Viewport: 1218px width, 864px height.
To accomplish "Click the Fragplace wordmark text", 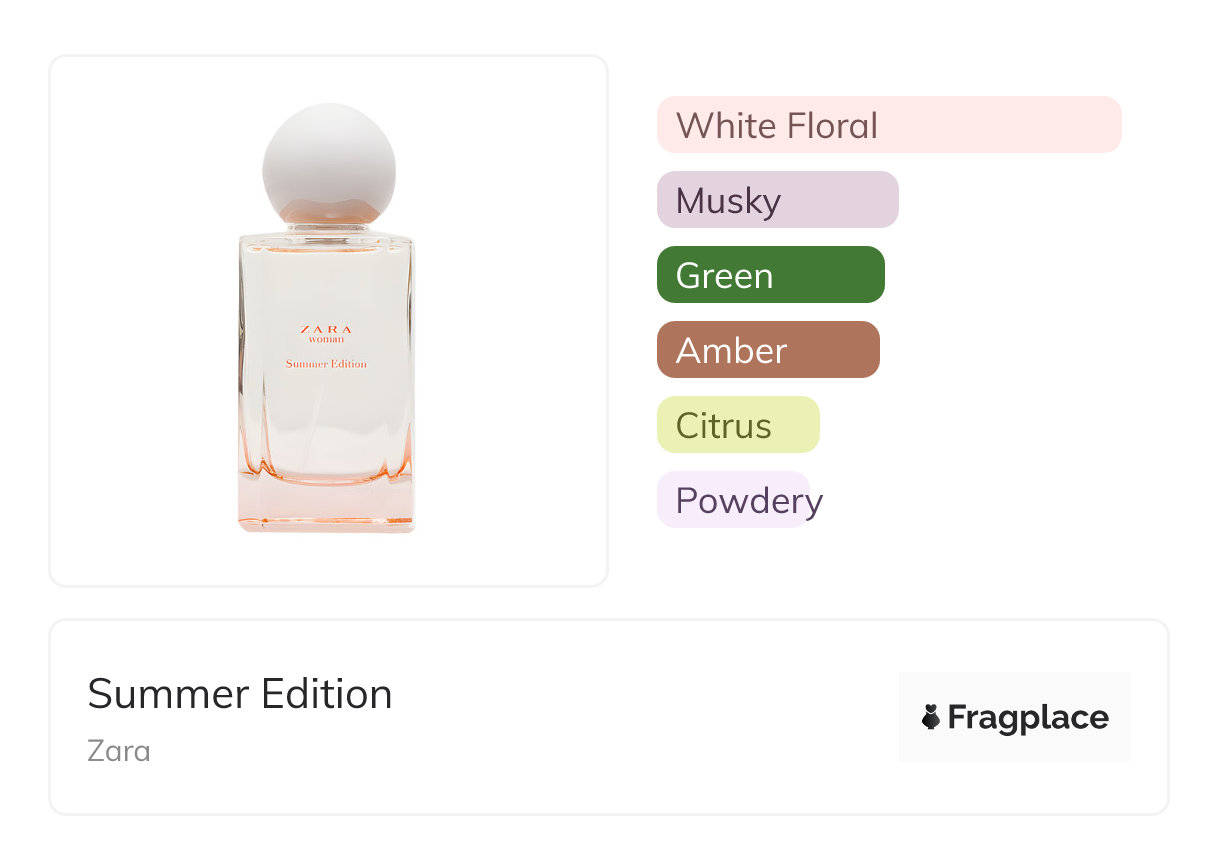I will (1028, 717).
